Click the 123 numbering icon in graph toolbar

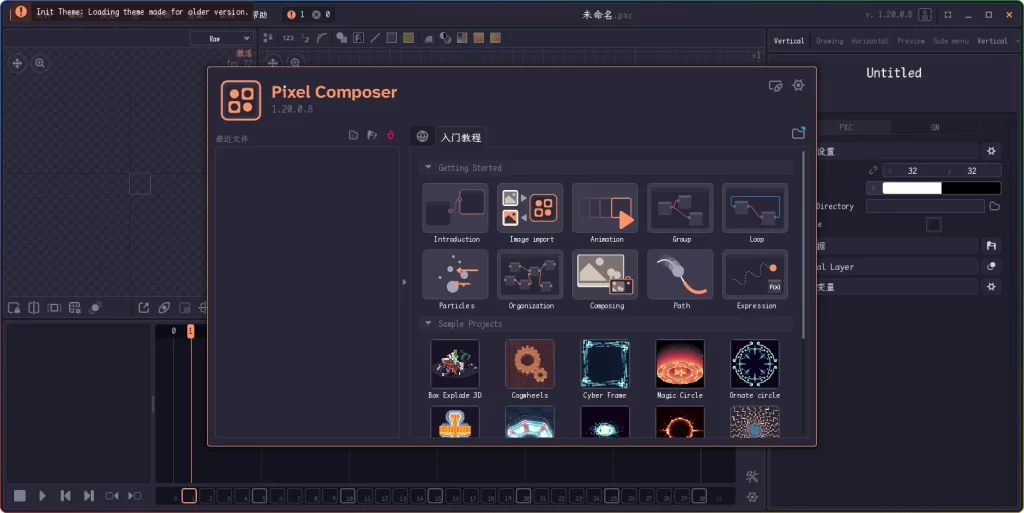click(x=288, y=38)
